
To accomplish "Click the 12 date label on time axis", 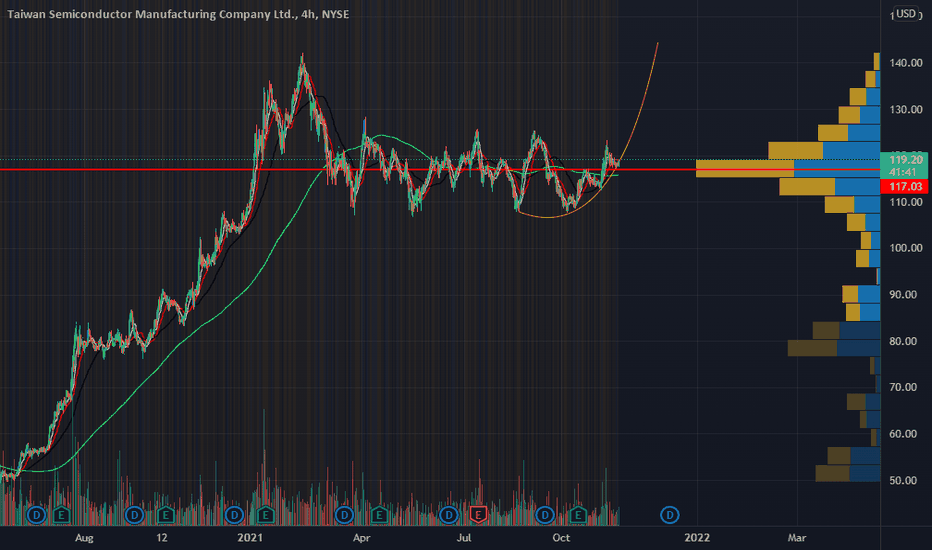I will point(162,538).
